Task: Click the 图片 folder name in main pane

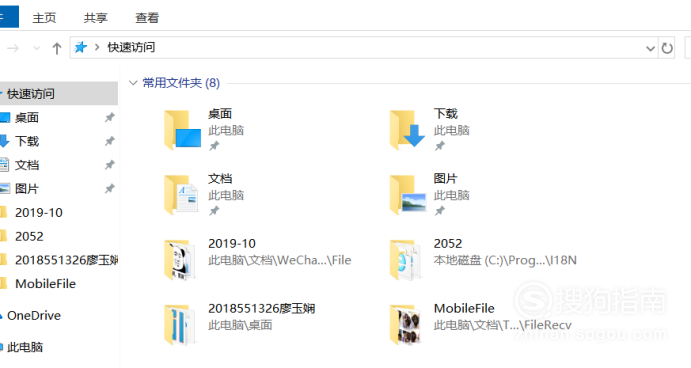Action: pos(446,178)
